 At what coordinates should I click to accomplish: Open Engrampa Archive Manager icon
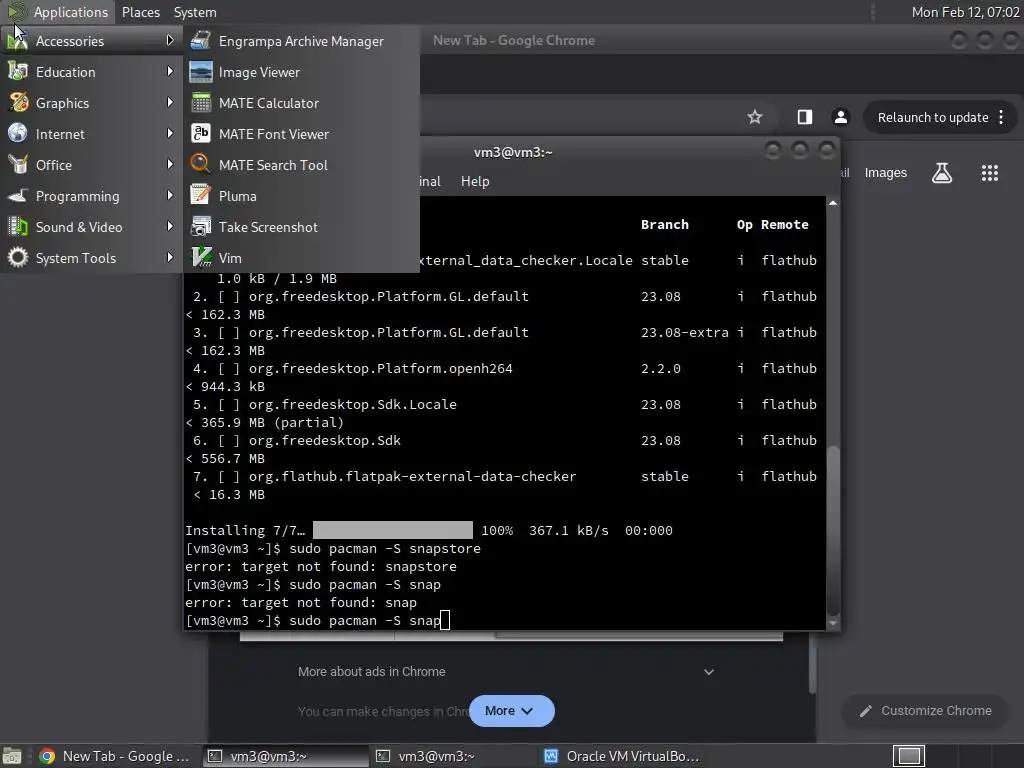200,40
